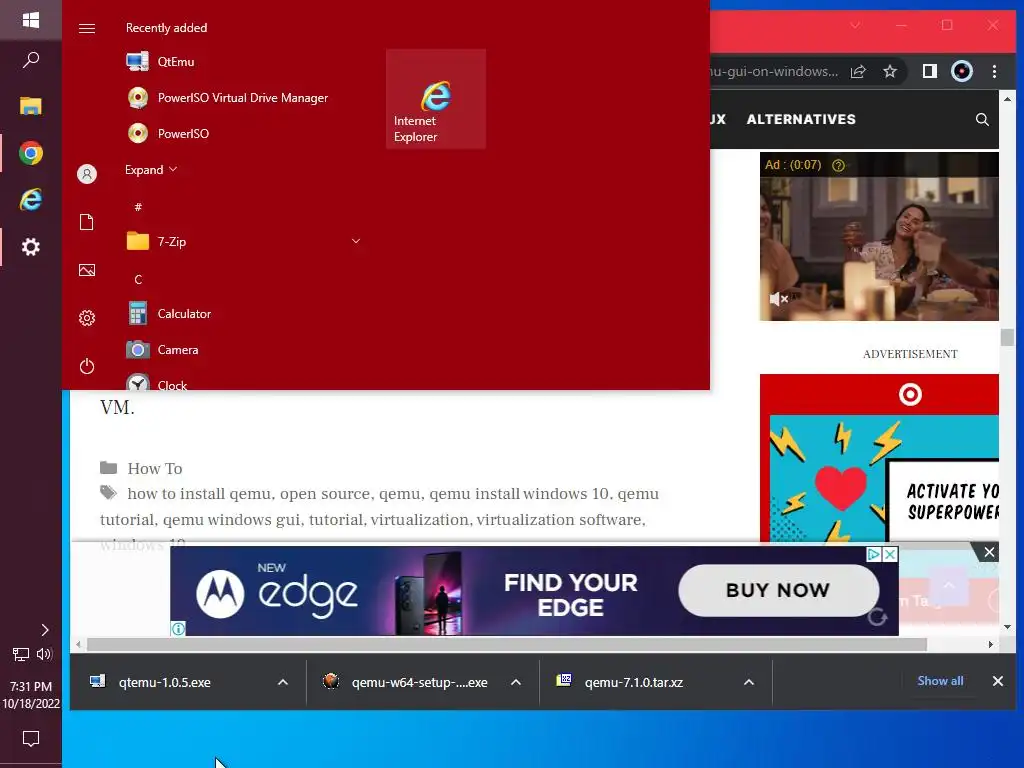1024x768 pixels.
Task: Open the 'how to install qemu' tag link
Action: click(x=199, y=494)
